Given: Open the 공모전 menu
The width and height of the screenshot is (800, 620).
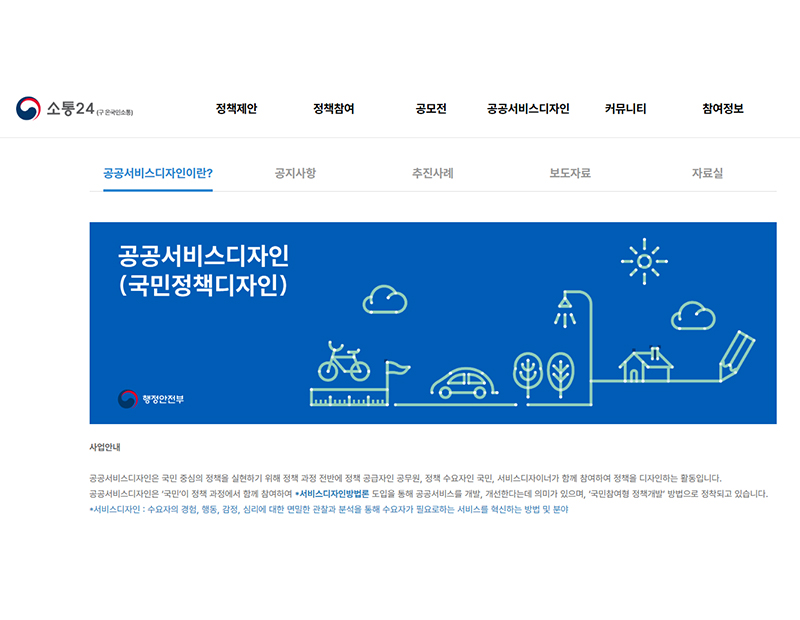Looking at the screenshot, I should [431, 109].
